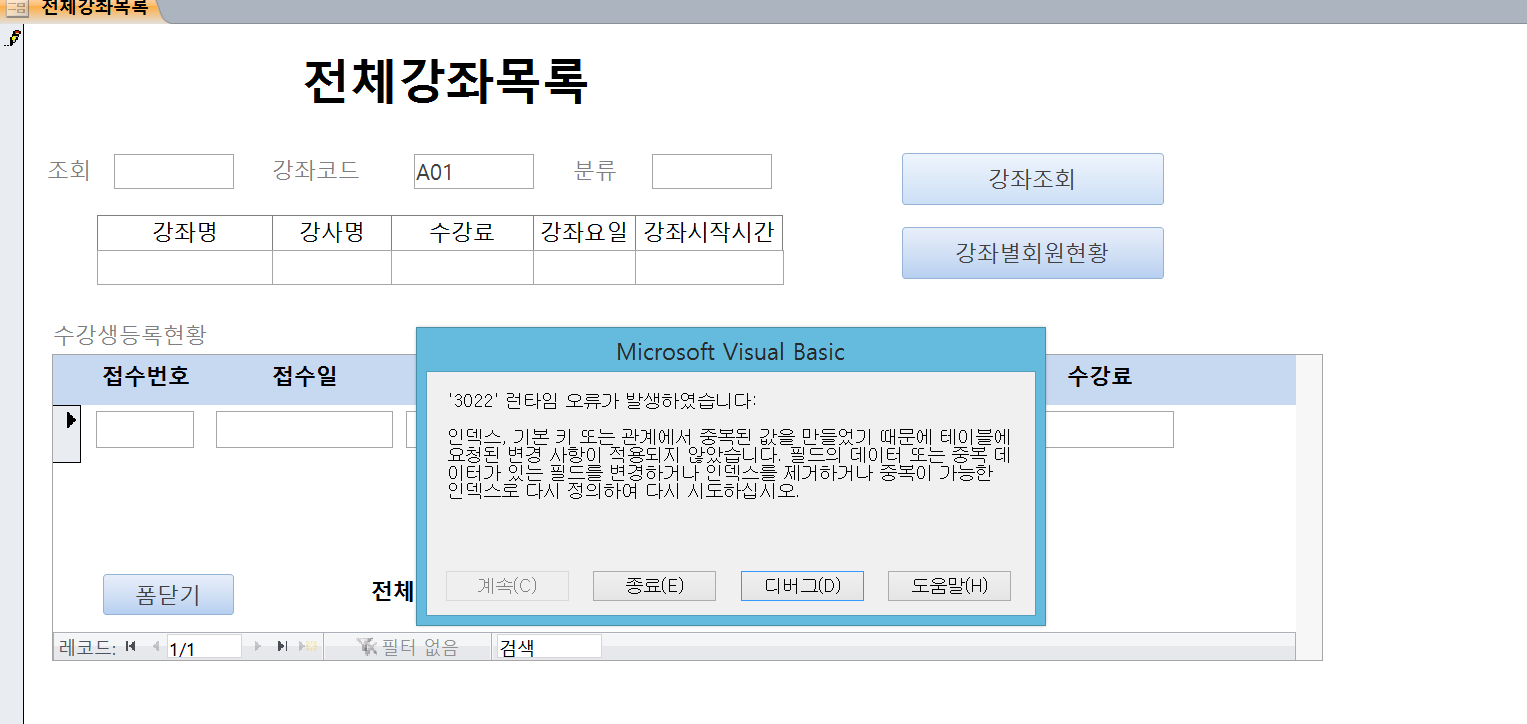The width and height of the screenshot is (1527, 724).
Task: Click the next record arrow
Action: (x=258, y=647)
